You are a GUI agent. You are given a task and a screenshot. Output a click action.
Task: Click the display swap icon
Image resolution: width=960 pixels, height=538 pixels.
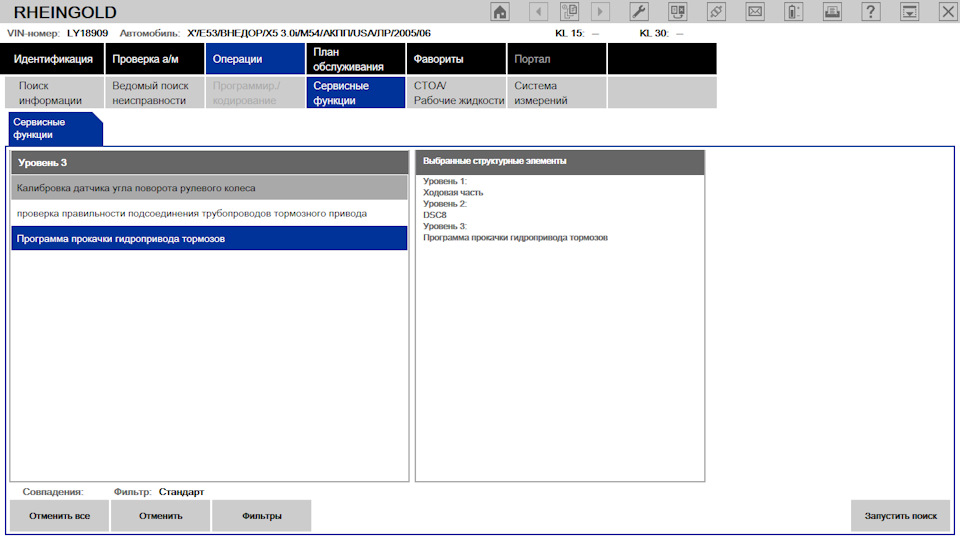[677, 12]
